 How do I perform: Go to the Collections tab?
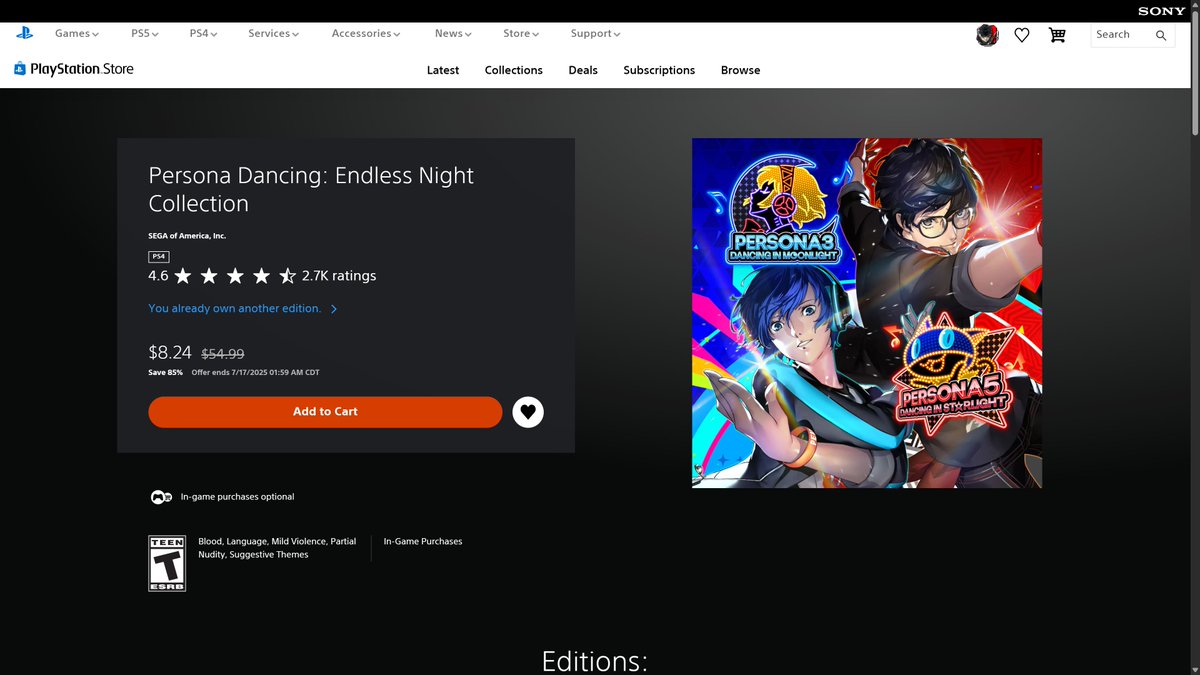tap(514, 70)
